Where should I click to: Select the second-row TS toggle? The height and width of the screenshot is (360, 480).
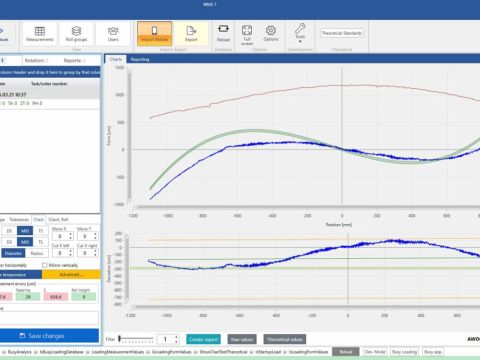[x=41, y=242]
